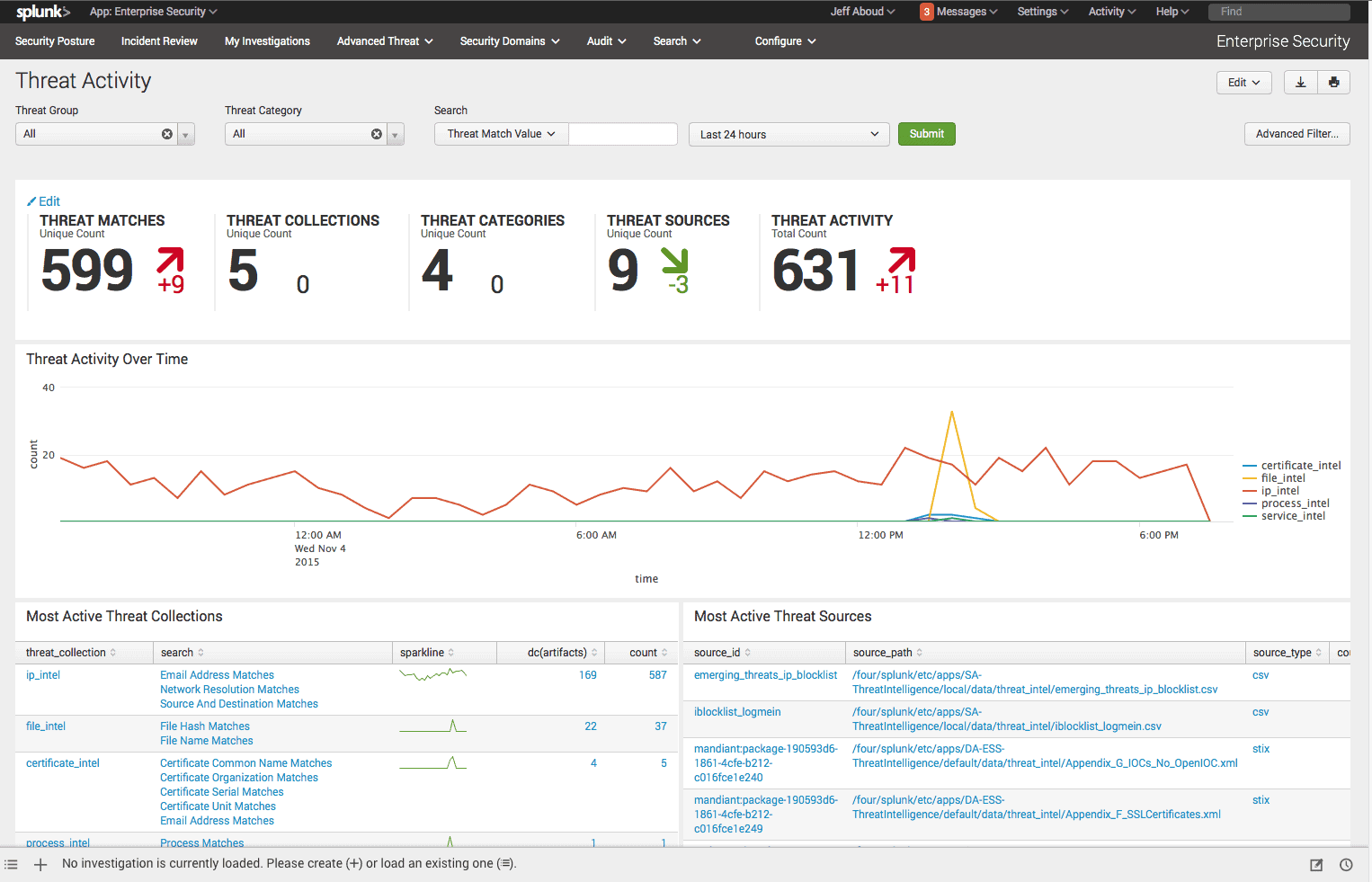Viewport: 1372px width, 882px height.
Task: Sort by threat_collection column
Action: (x=71, y=653)
